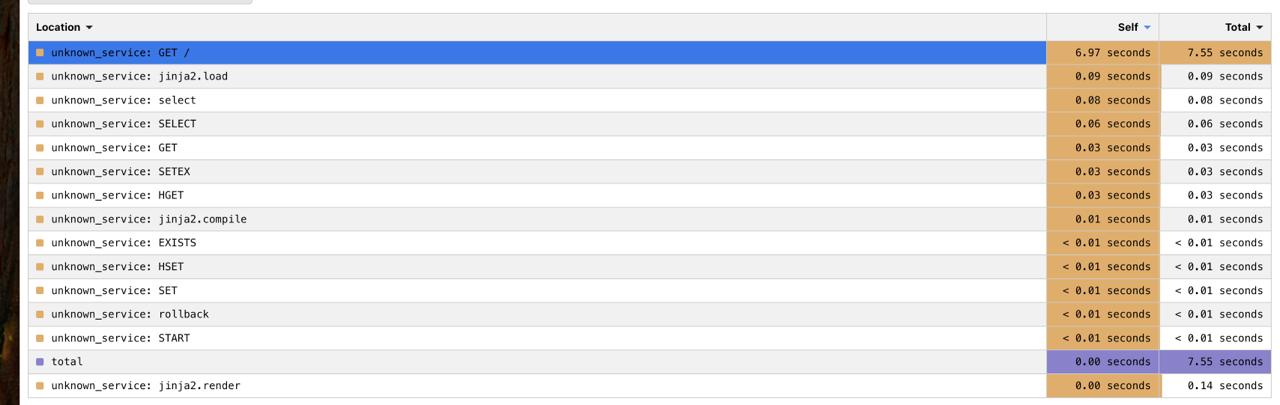Click orange square icon beside SETEX row
Viewport: 1280px width, 405px height.
click(x=40, y=171)
